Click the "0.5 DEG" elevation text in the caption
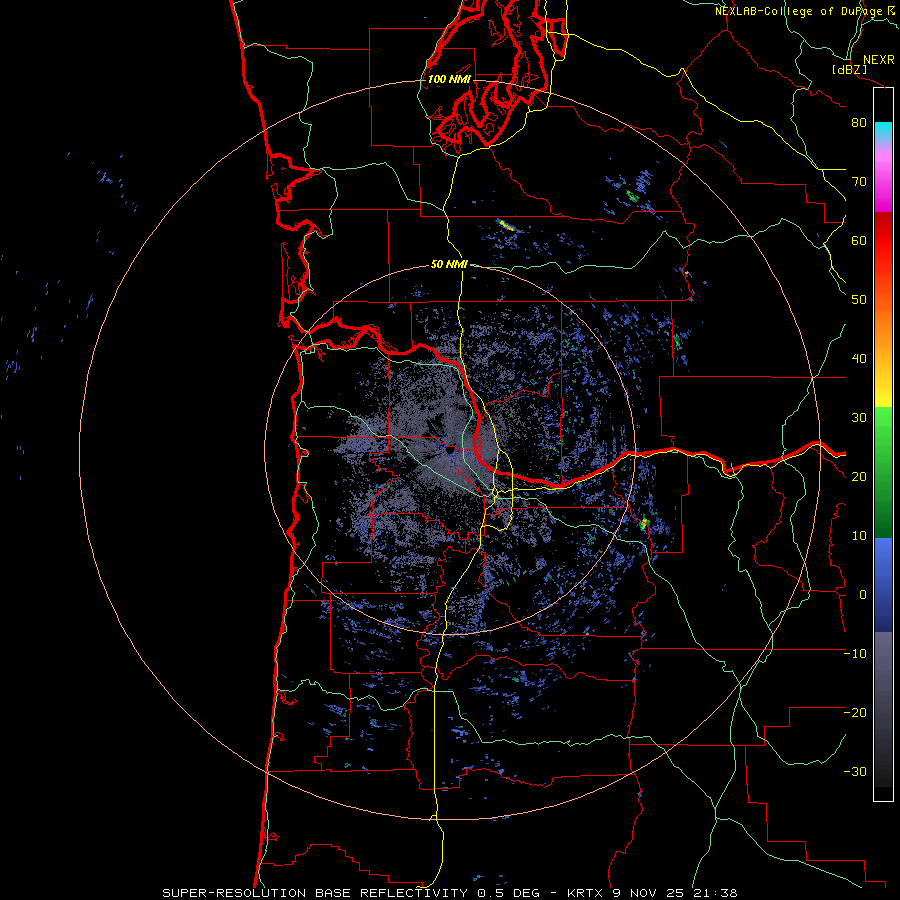 [x=509, y=893]
